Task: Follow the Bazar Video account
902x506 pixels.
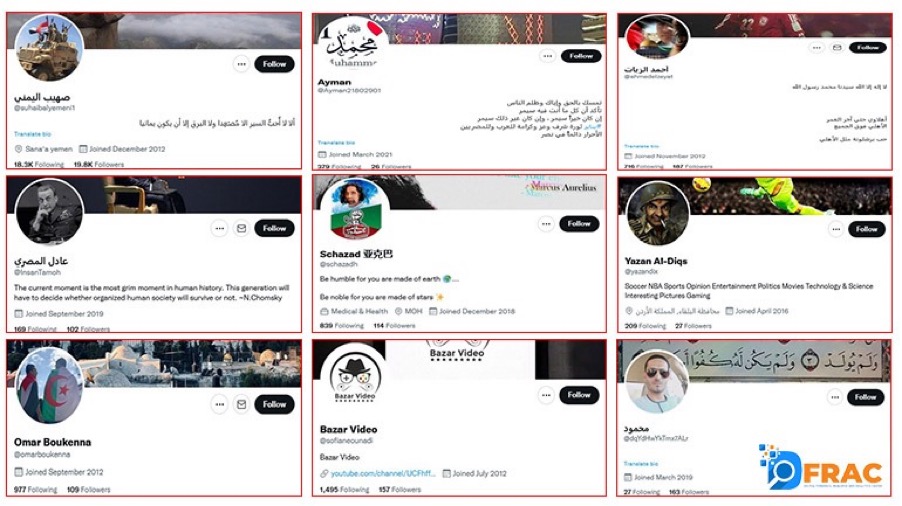Action: pos(579,395)
